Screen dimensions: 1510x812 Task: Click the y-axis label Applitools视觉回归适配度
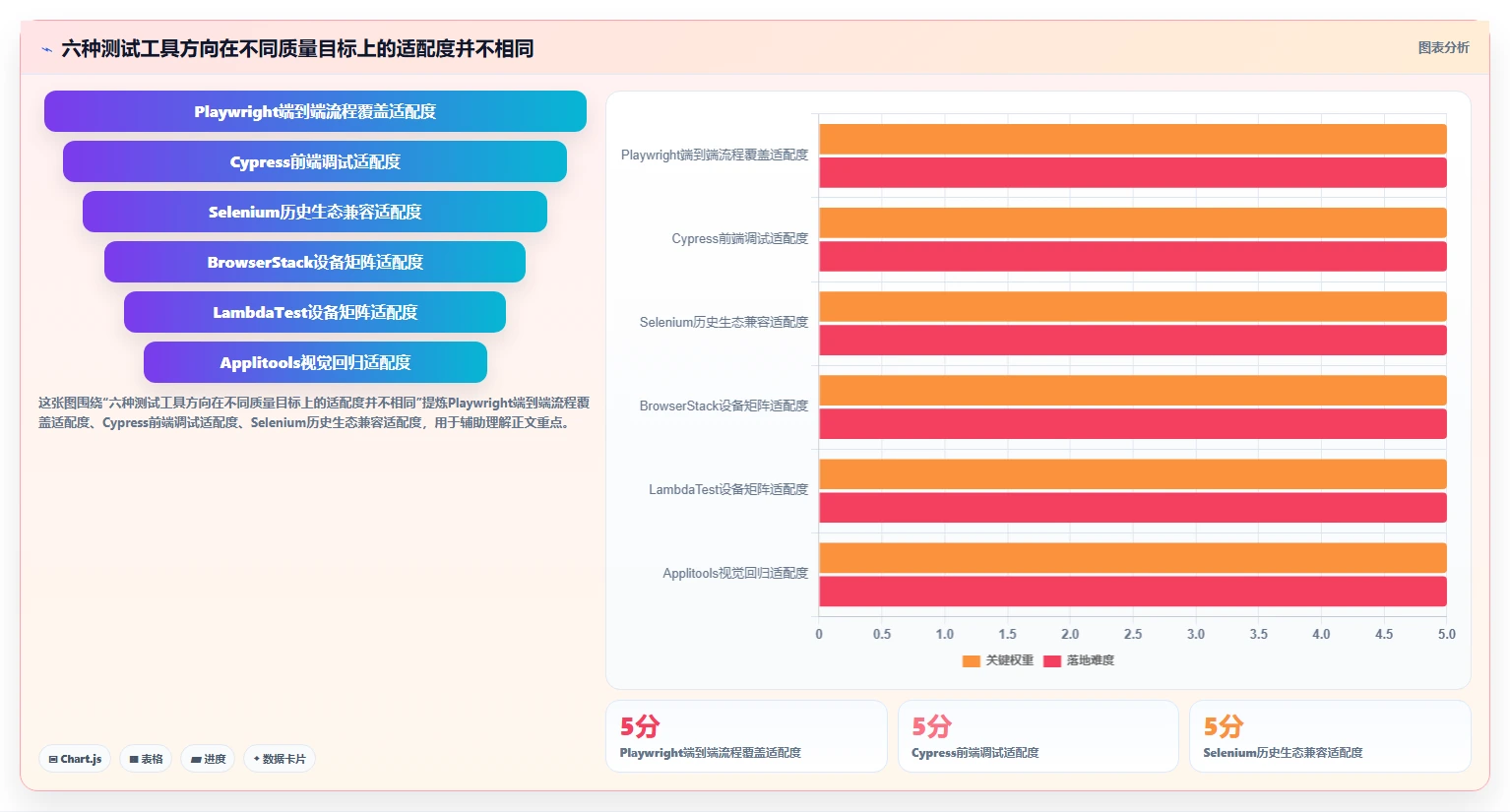(735, 573)
